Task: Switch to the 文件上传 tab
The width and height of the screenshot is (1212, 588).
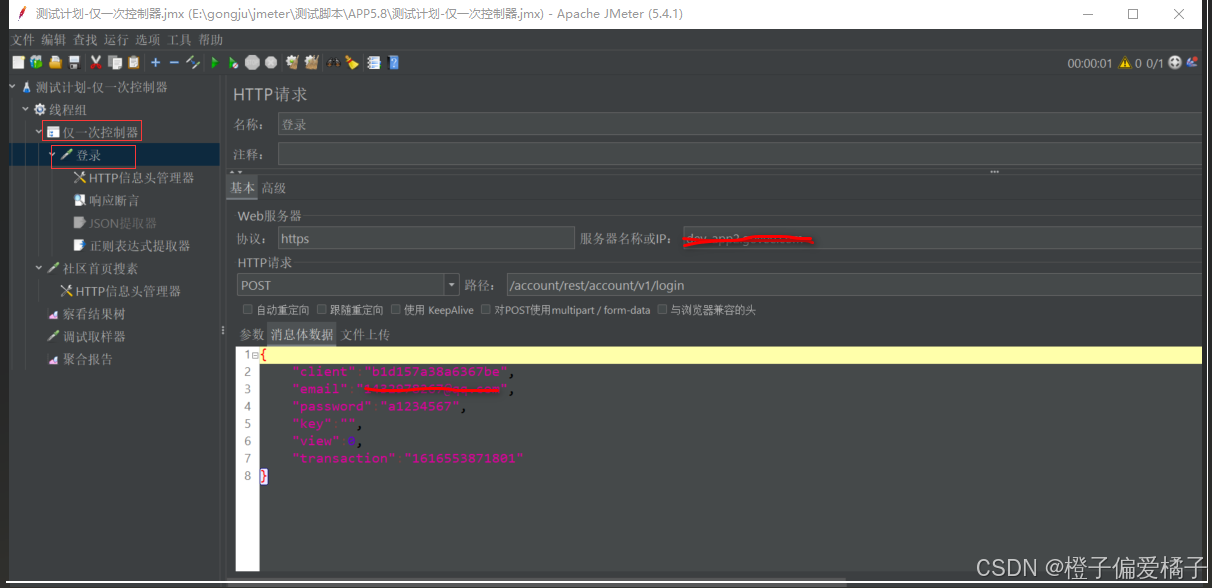Action: point(366,335)
